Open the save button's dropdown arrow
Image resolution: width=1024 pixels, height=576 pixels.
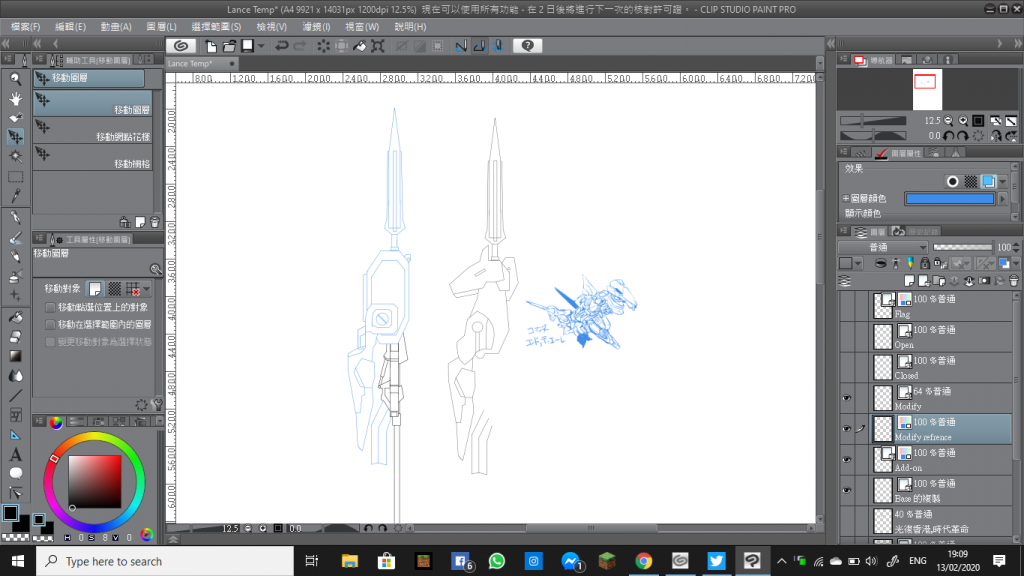click(x=261, y=46)
